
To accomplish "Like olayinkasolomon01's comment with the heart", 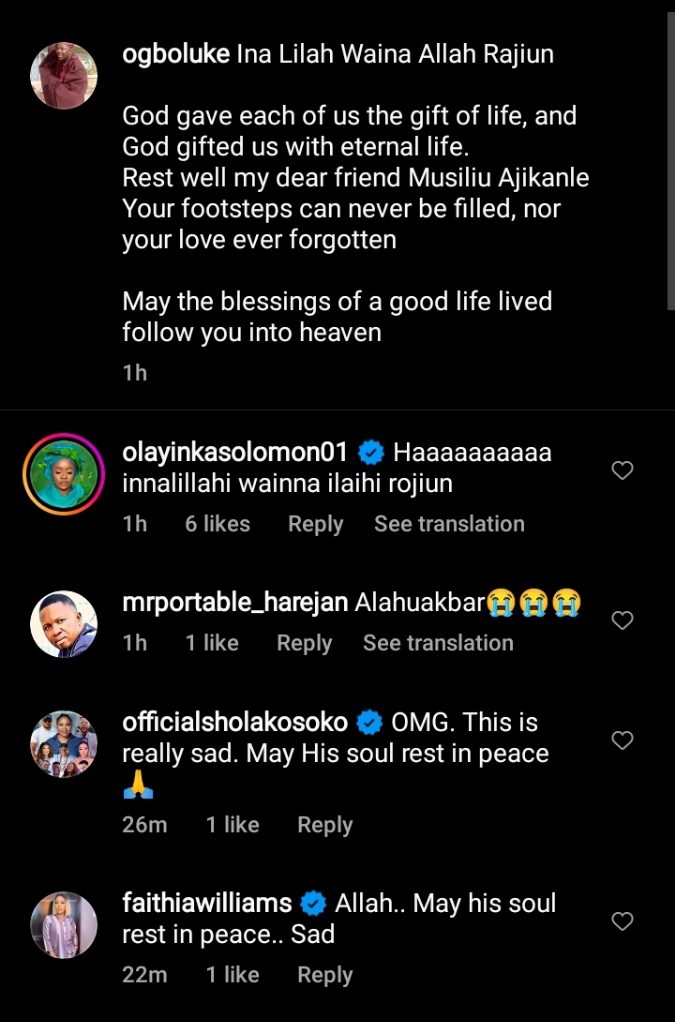I will 622,470.
